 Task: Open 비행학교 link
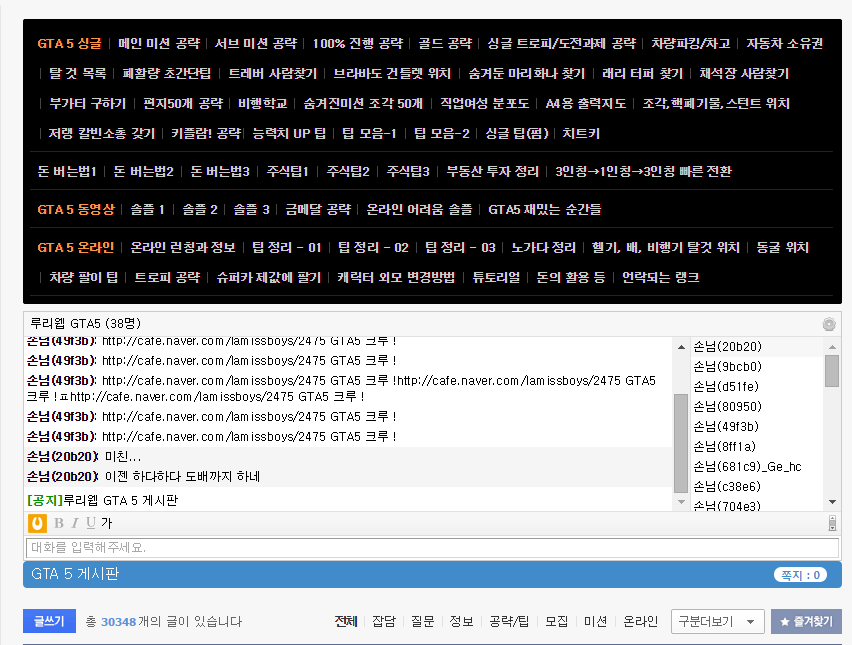coord(262,103)
